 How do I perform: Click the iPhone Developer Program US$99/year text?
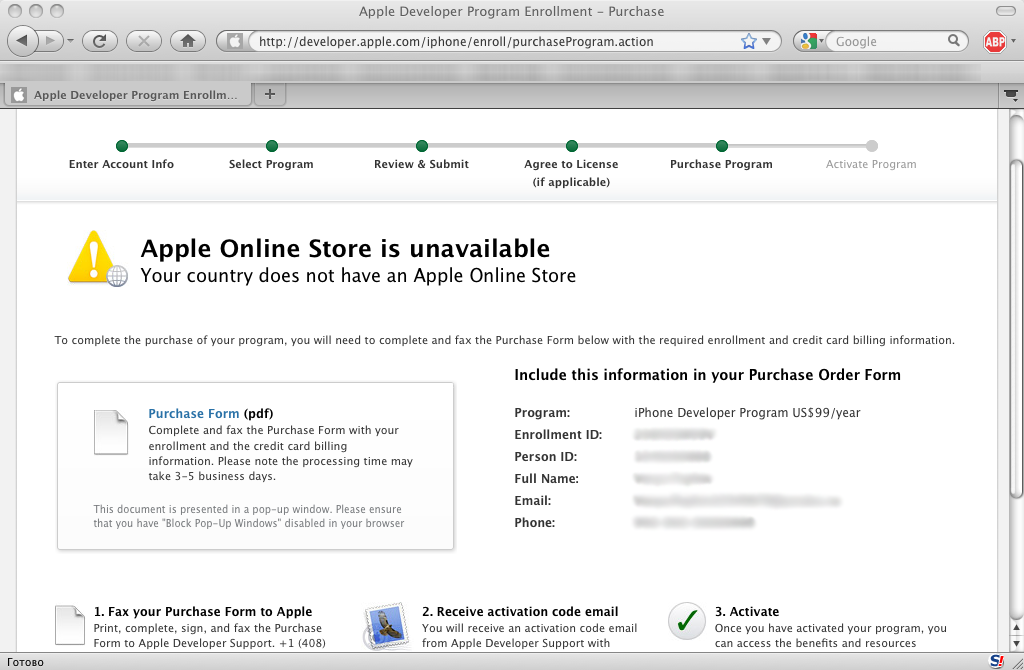tap(747, 413)
